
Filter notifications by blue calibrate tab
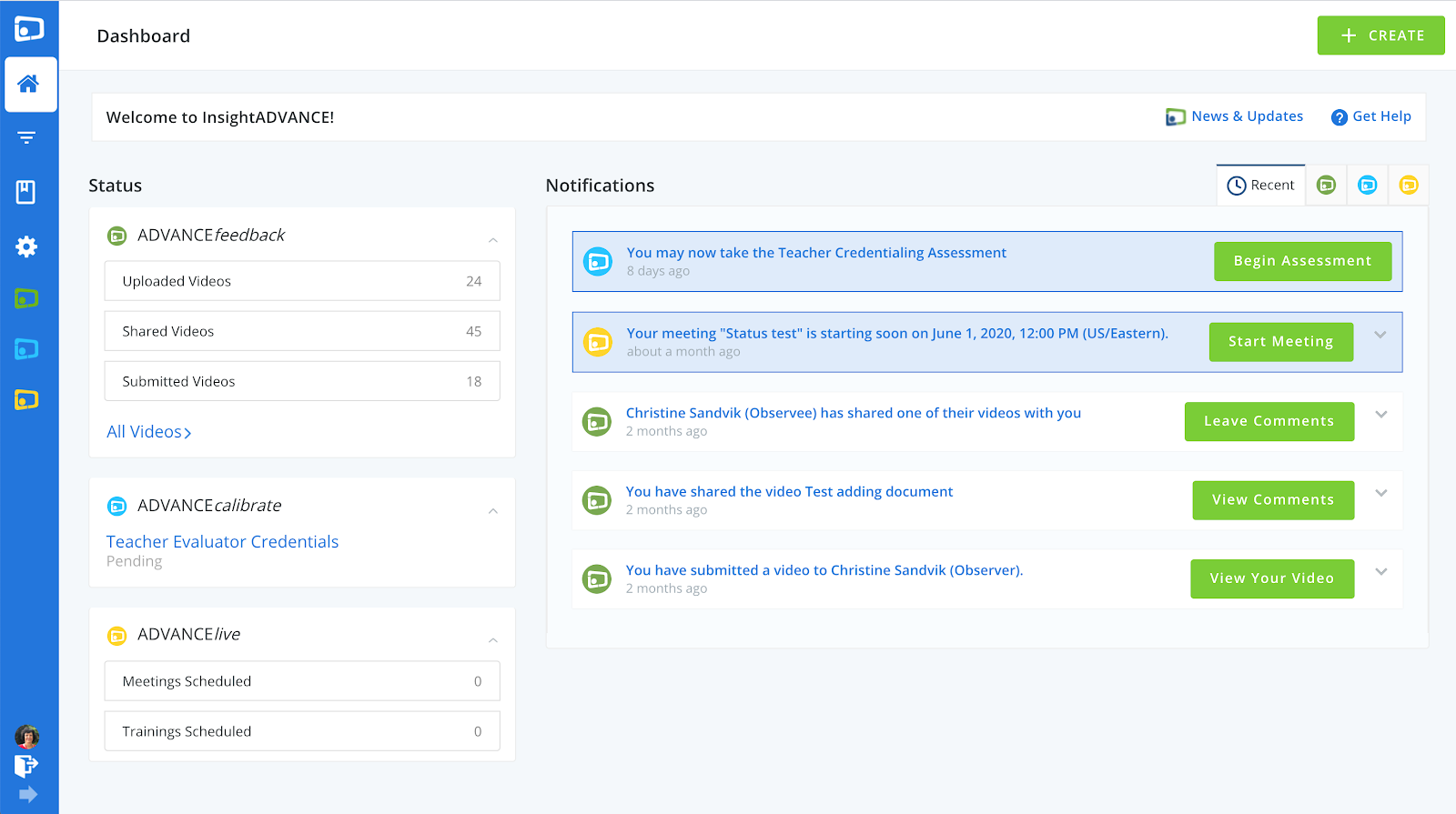pos(1368,186)
